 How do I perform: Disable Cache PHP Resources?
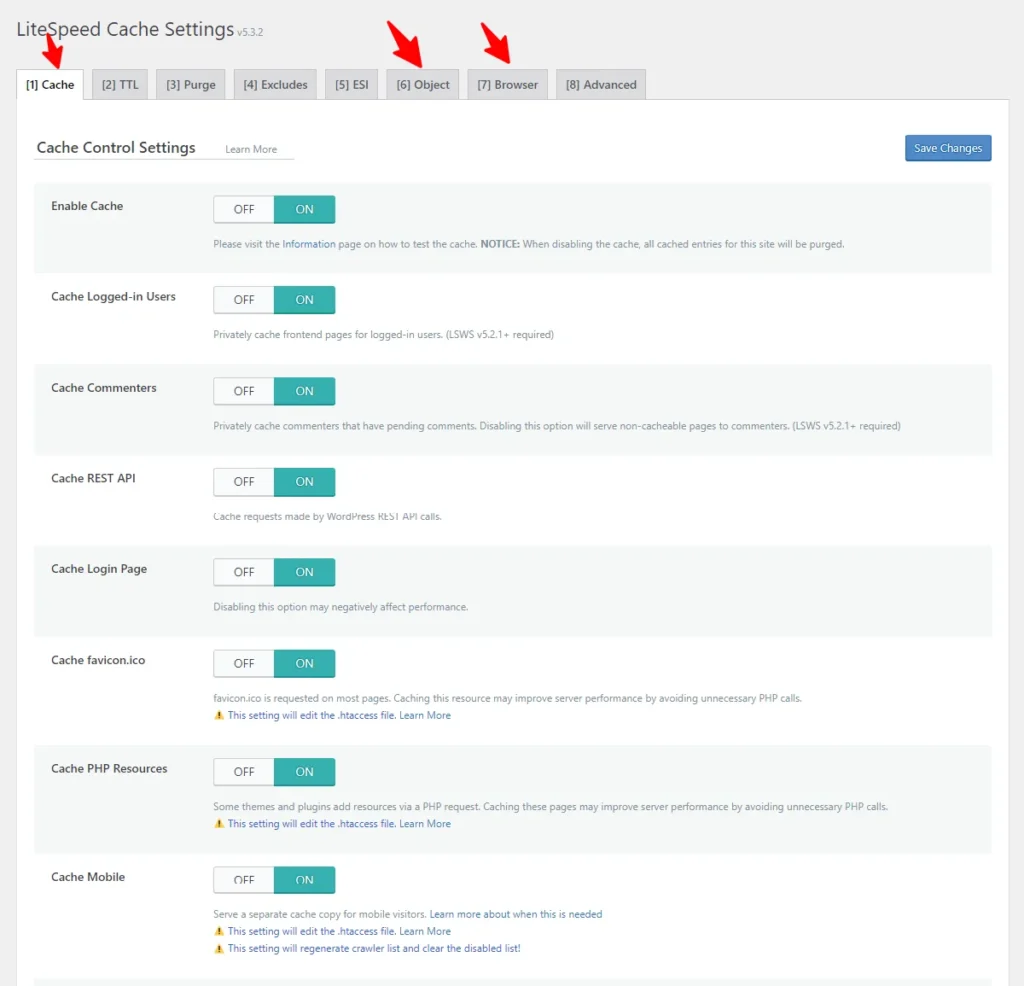pyautogui.click(x=243, y=771)
